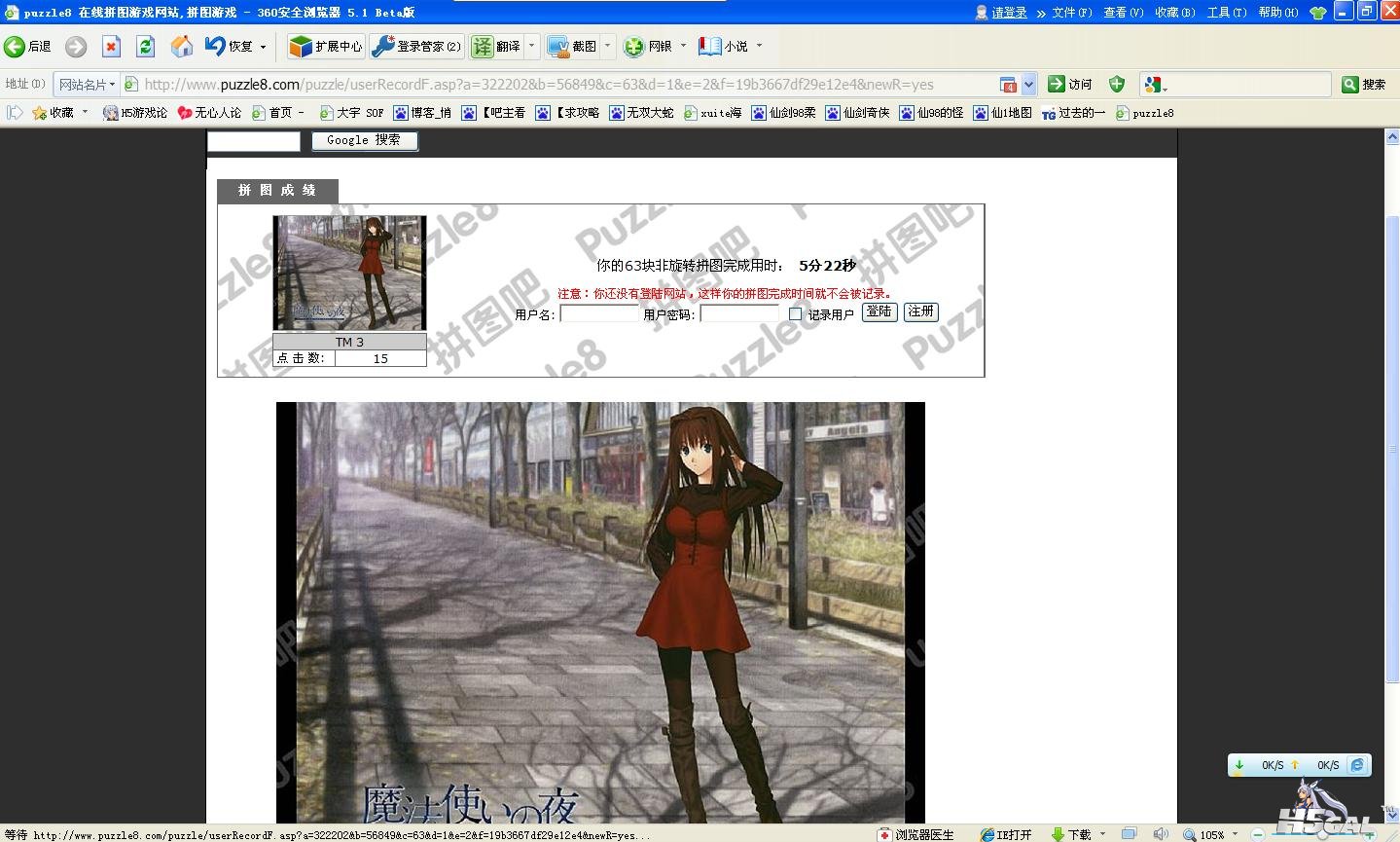Open 登录管家 login manager
Image resolution: width=1400 pixels, height=842 pixels.
tap(417, 47)
